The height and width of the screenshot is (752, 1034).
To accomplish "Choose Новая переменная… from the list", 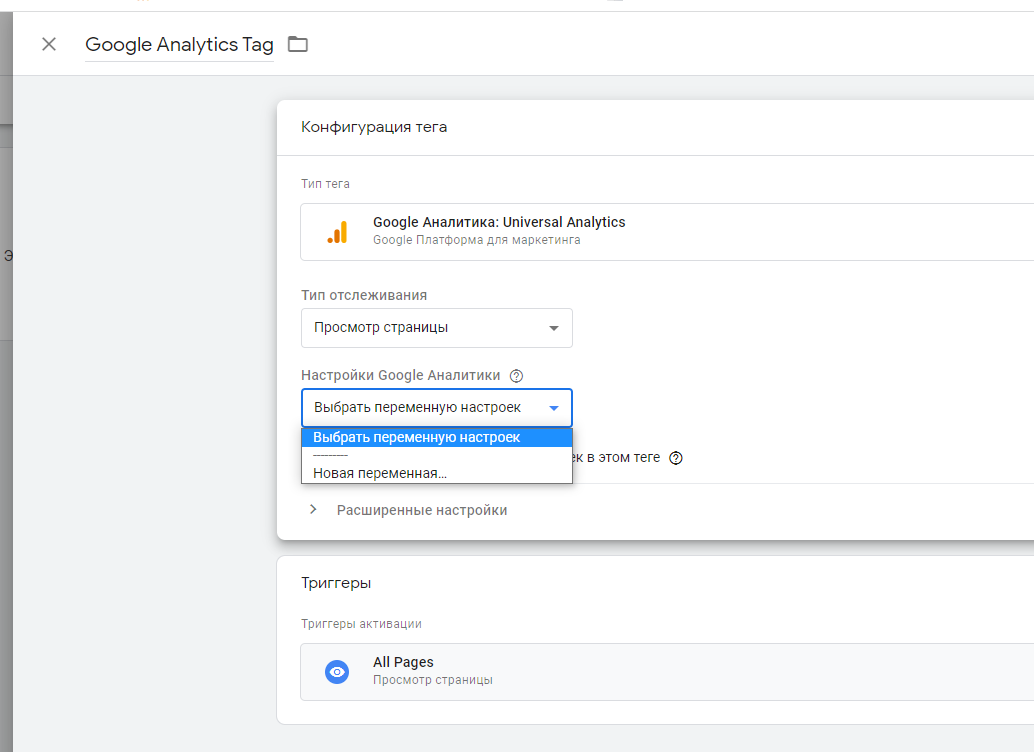I will tap(380, 473).
